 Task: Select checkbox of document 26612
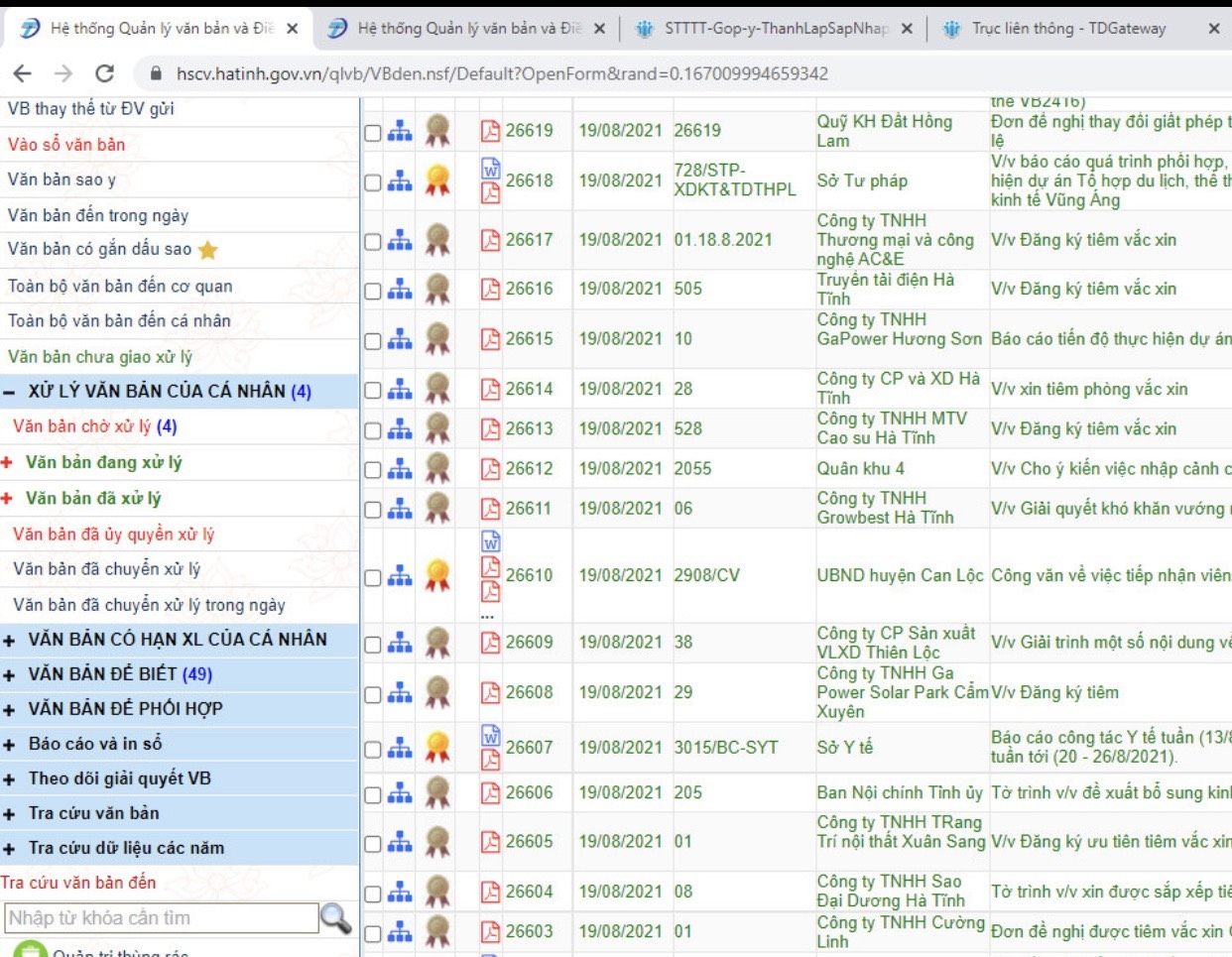[x=373, y=470]
